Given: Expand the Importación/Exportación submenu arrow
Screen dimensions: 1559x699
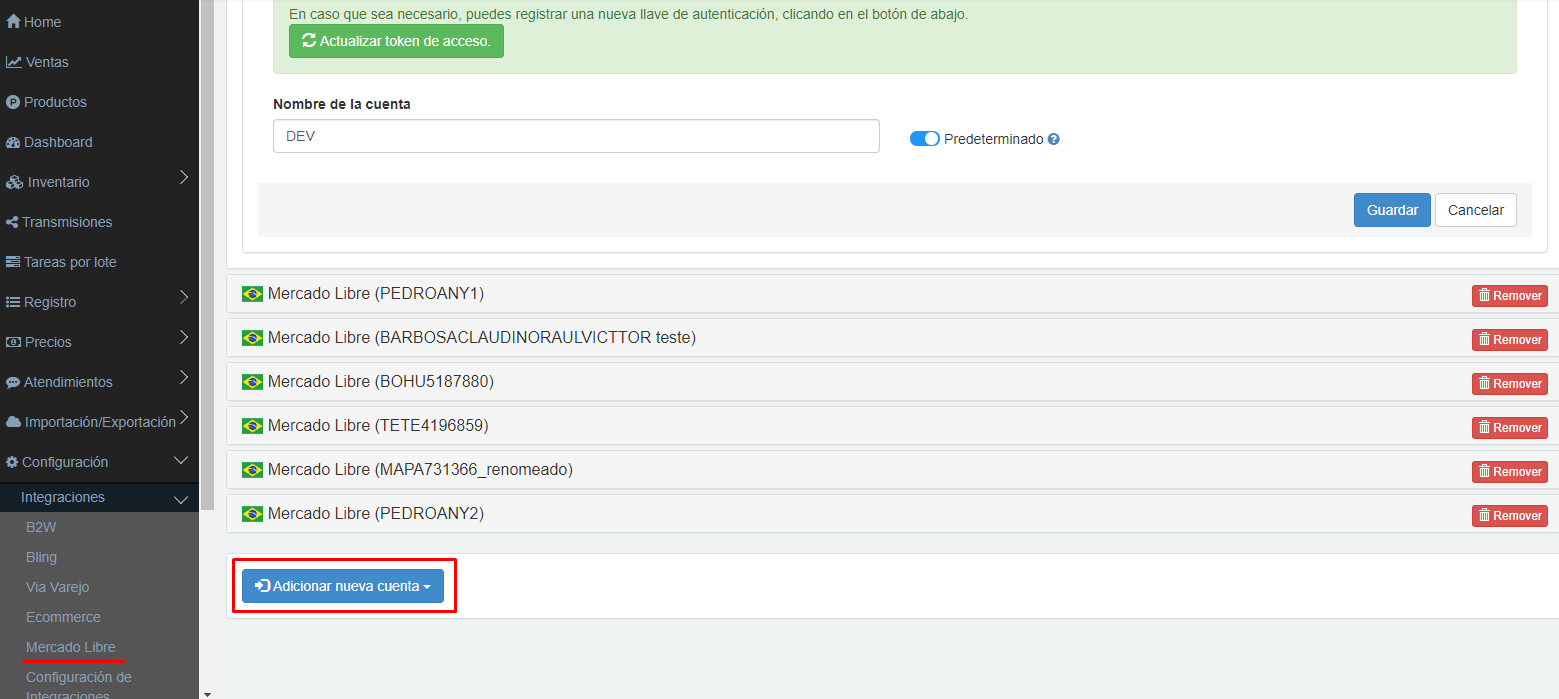Looking at the screenshot, I should (x=183, y=418).
